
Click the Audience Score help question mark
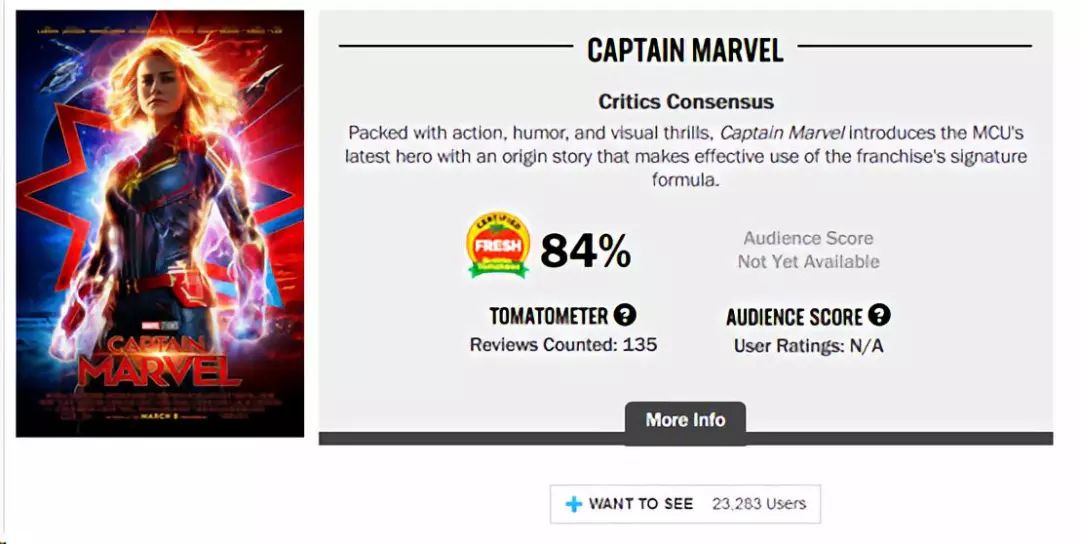tap(879, 316)
